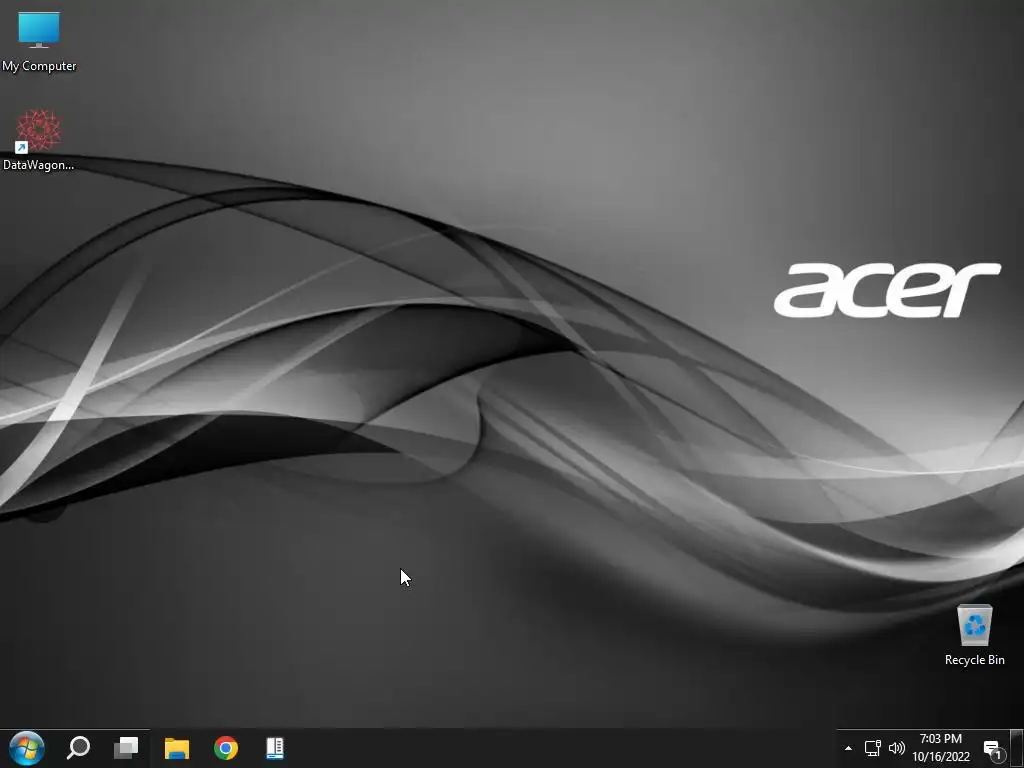Open the taskbar search magnifier
The height and width of the screenshot is (768, 1024).
(x=78, y=748)
